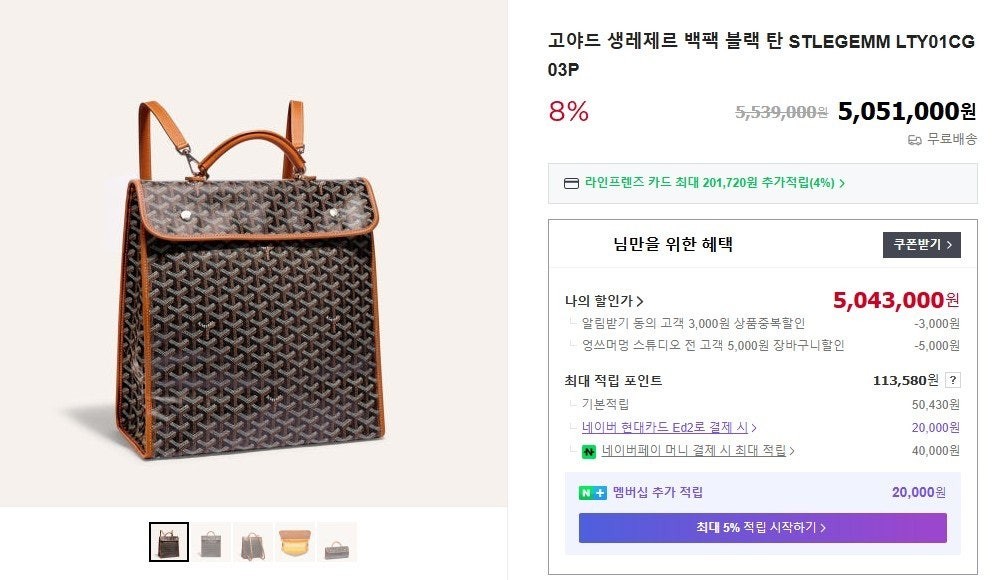Click the question mark help icon beside 113,580원
This screenshot has height=580, width=1003.
953,380
